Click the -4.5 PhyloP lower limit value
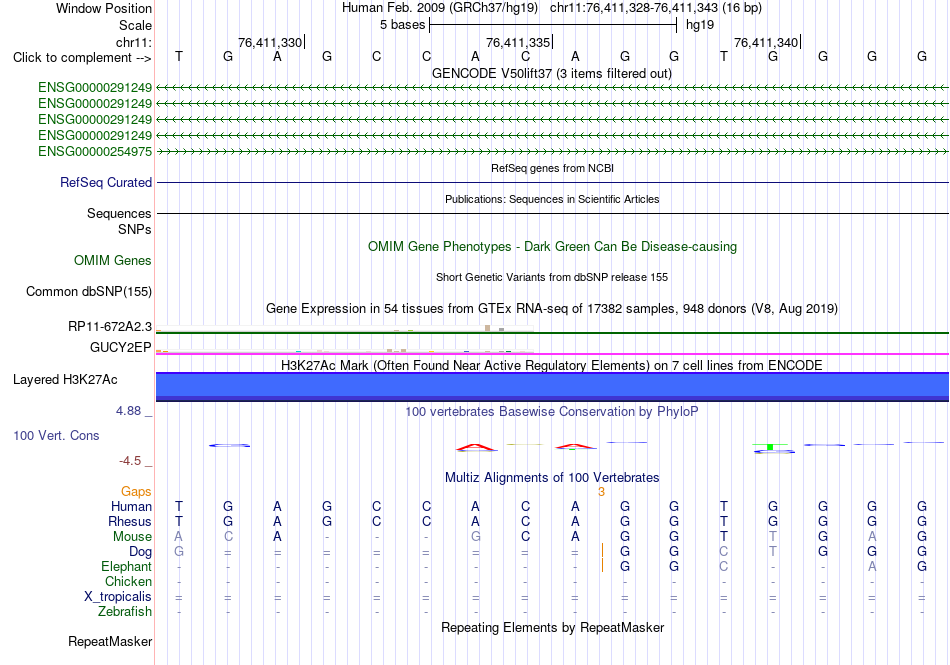This screenshot has width=950, height=665. 130,461
